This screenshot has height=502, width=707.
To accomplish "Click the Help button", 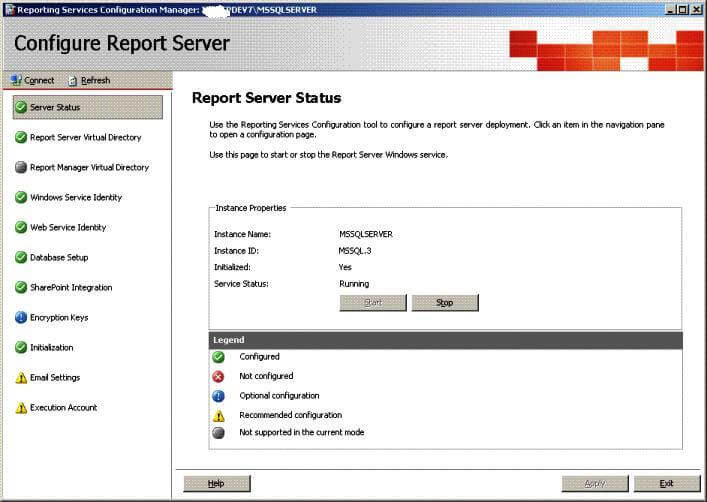I will (217, 484).
